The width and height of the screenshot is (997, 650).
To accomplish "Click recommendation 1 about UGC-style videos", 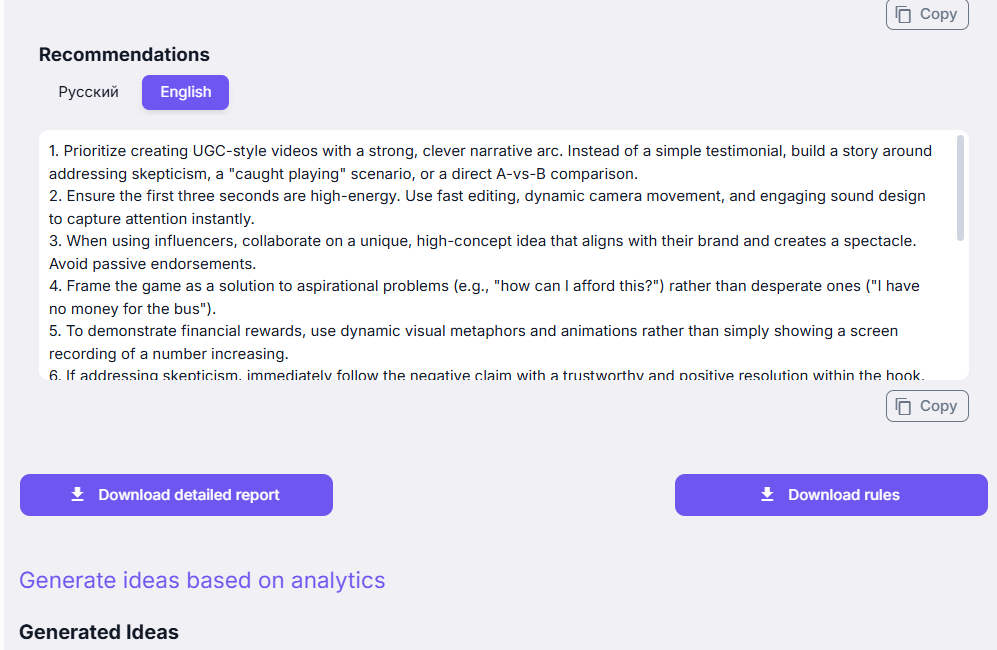I will click(x=490, y=162).
